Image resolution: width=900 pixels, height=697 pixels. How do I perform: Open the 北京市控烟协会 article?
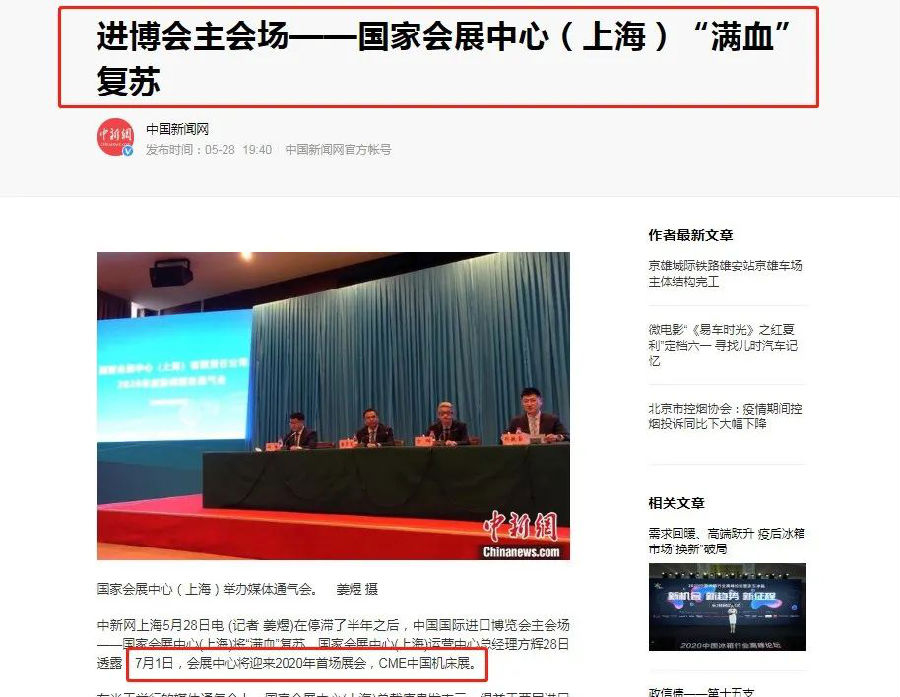pyautogui.click(x=723, y=418)
